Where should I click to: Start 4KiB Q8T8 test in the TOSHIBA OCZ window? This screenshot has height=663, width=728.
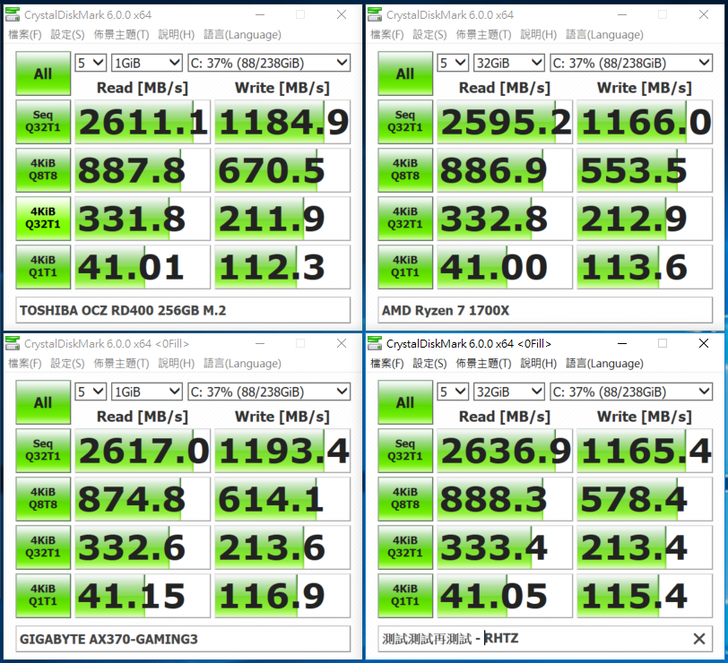[x=43, y=170]
